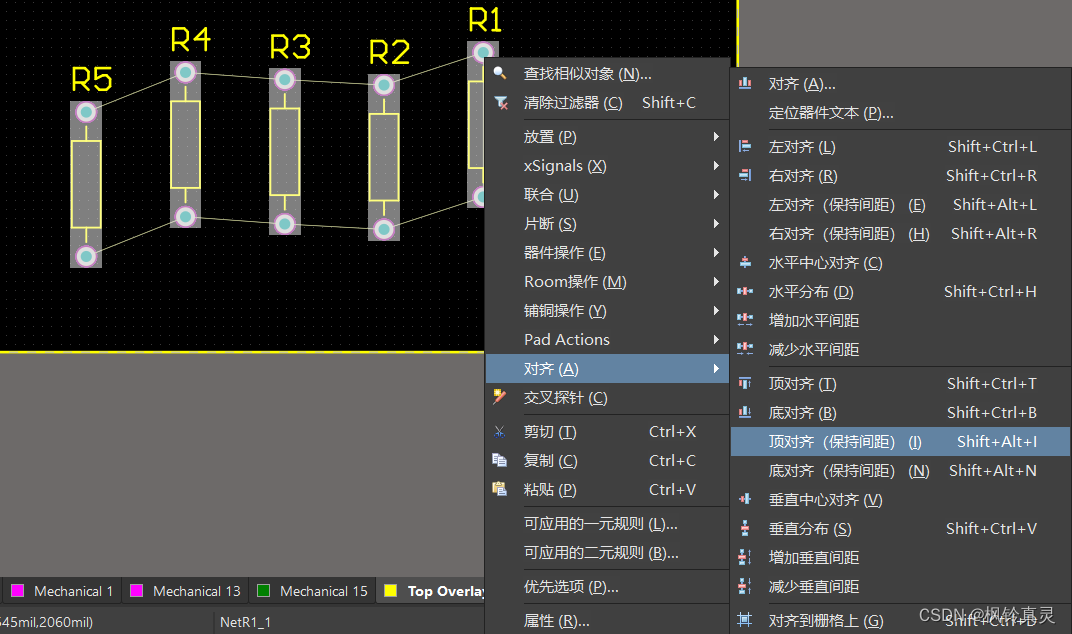1072x634 pixels.
Task: Click the 垂直分布 vertical distribute icon
Action: tap(744, 528)
